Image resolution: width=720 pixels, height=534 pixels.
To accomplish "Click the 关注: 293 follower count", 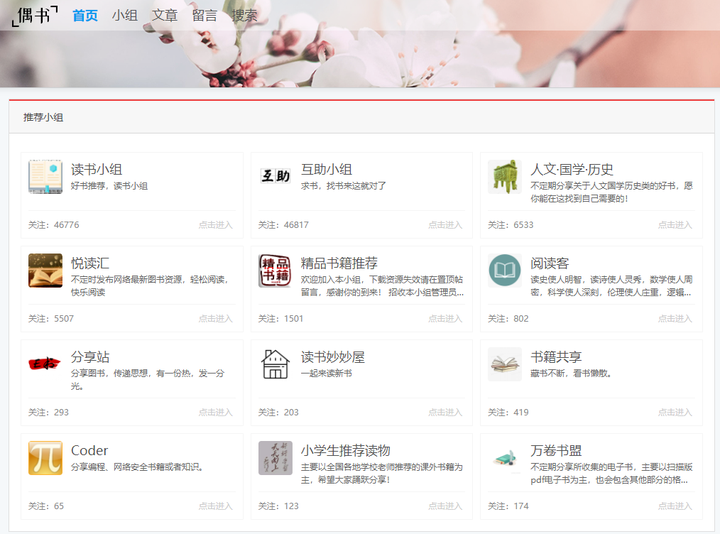I will [x=48, y=412].
